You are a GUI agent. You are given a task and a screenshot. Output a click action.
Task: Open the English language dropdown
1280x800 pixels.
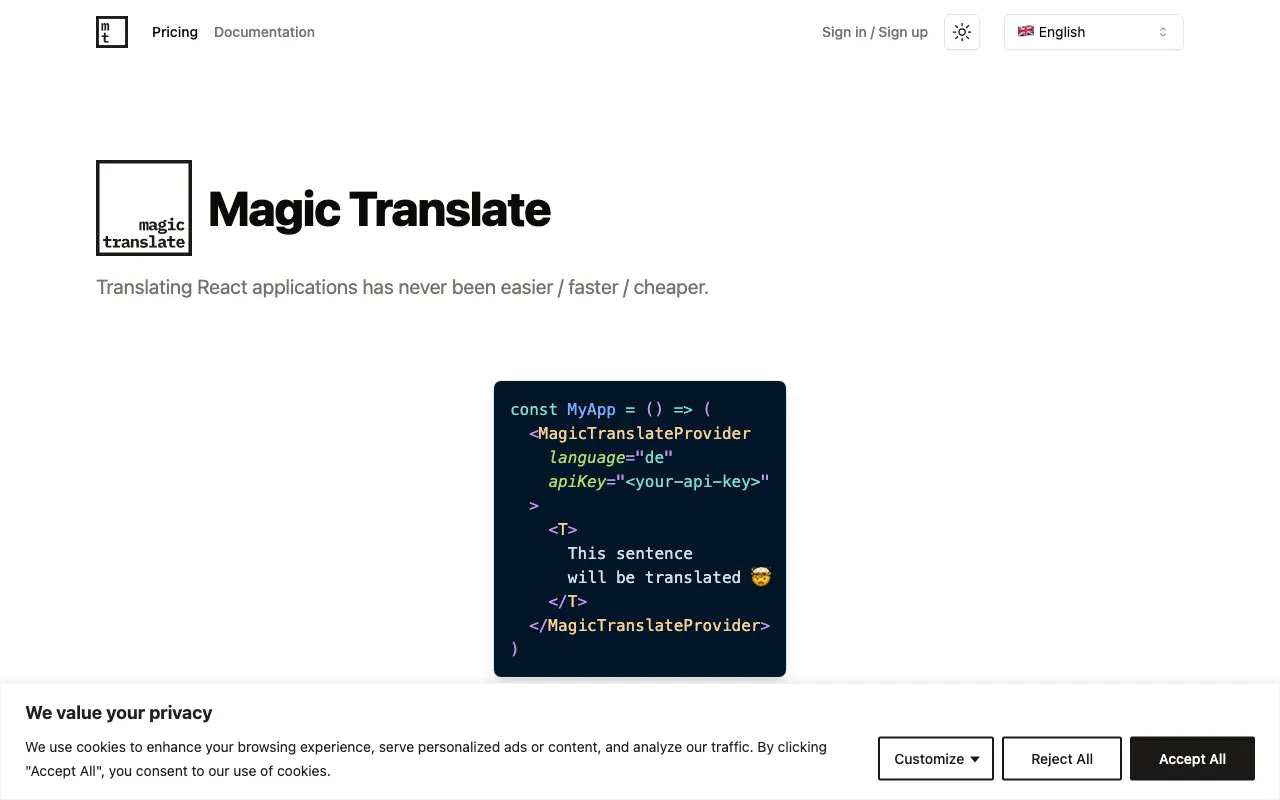point(1094,32)
